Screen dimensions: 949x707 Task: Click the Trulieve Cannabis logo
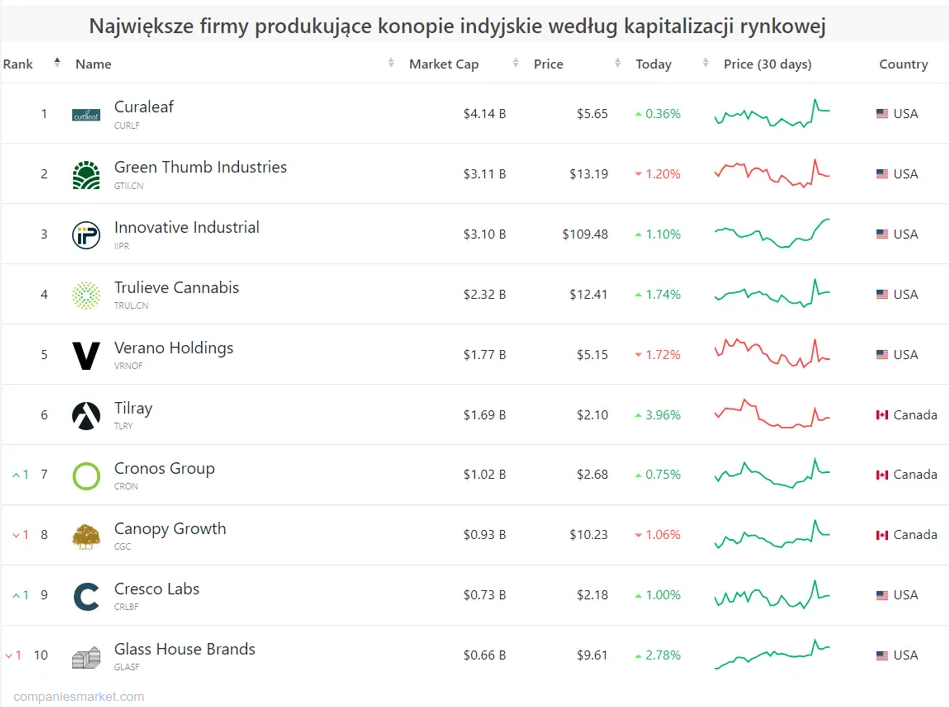[x=86, y=295]
